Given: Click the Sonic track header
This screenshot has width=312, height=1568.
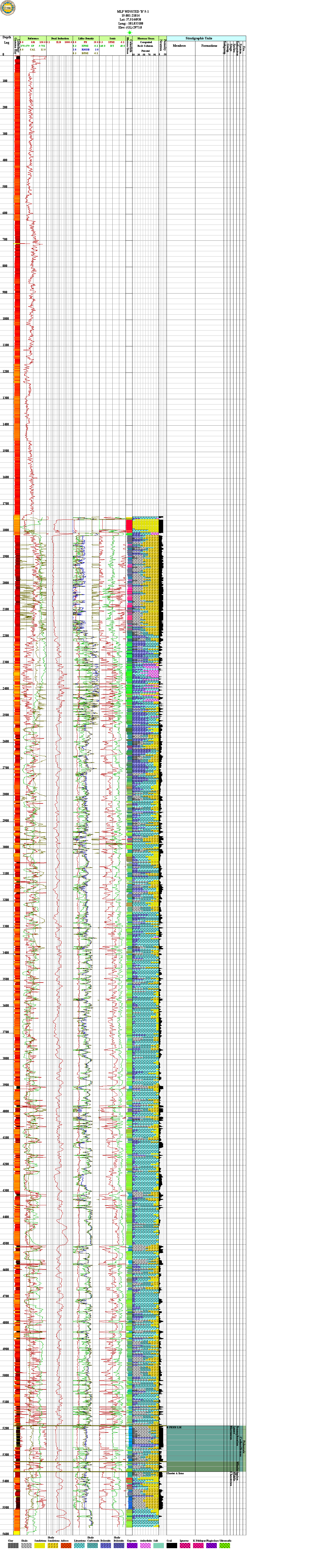Looking at the screenshot, I should [x=113, y=38].
